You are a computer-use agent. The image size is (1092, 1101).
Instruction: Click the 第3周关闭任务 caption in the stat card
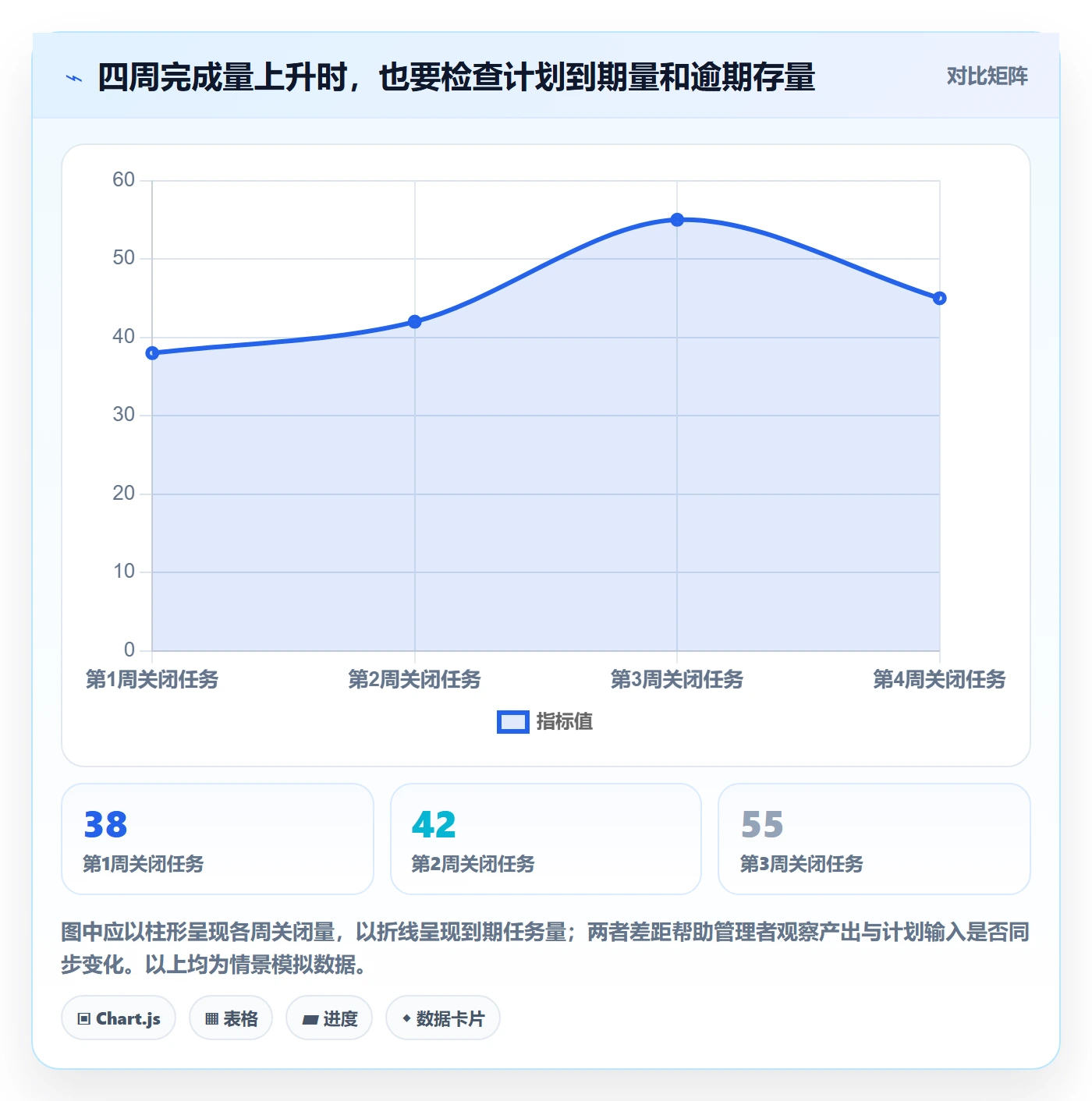[801, 864]
